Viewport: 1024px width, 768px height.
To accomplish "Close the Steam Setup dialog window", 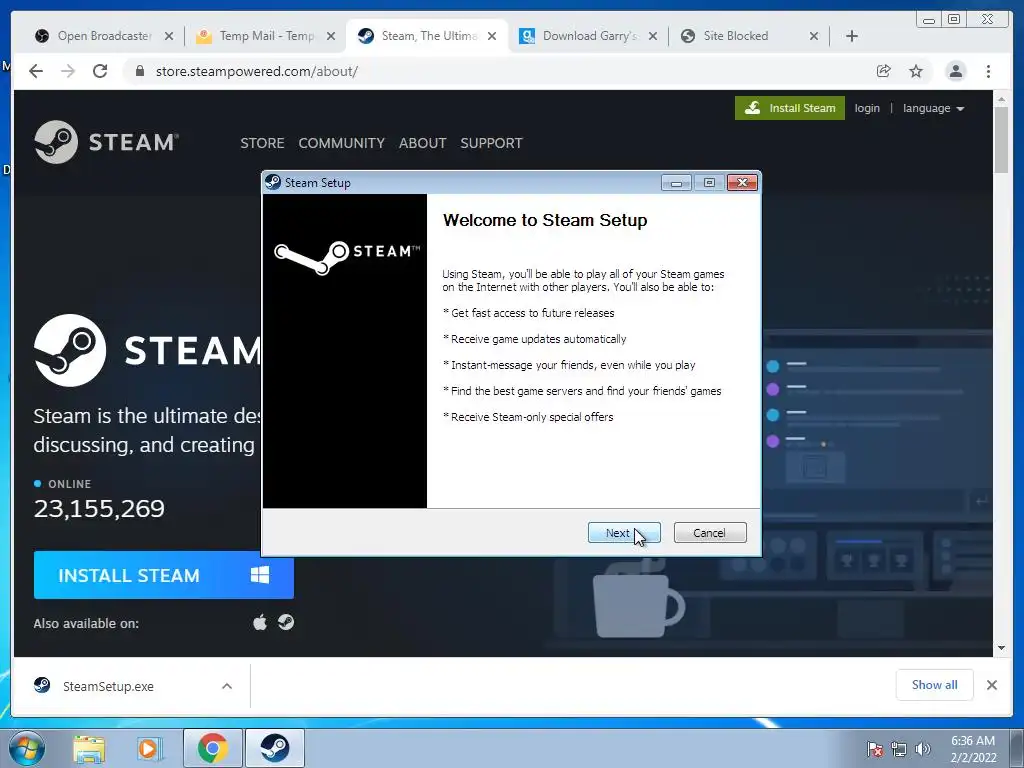I will [743, 183].
